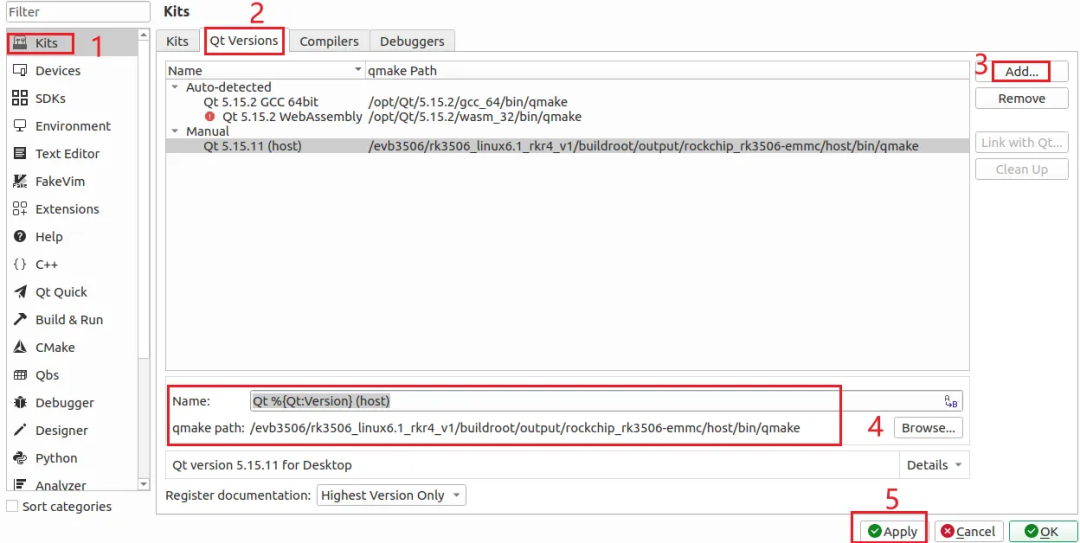The image size is (1080, 543).
Task: Click the qmake Path column header
Action: click(667, 70)
